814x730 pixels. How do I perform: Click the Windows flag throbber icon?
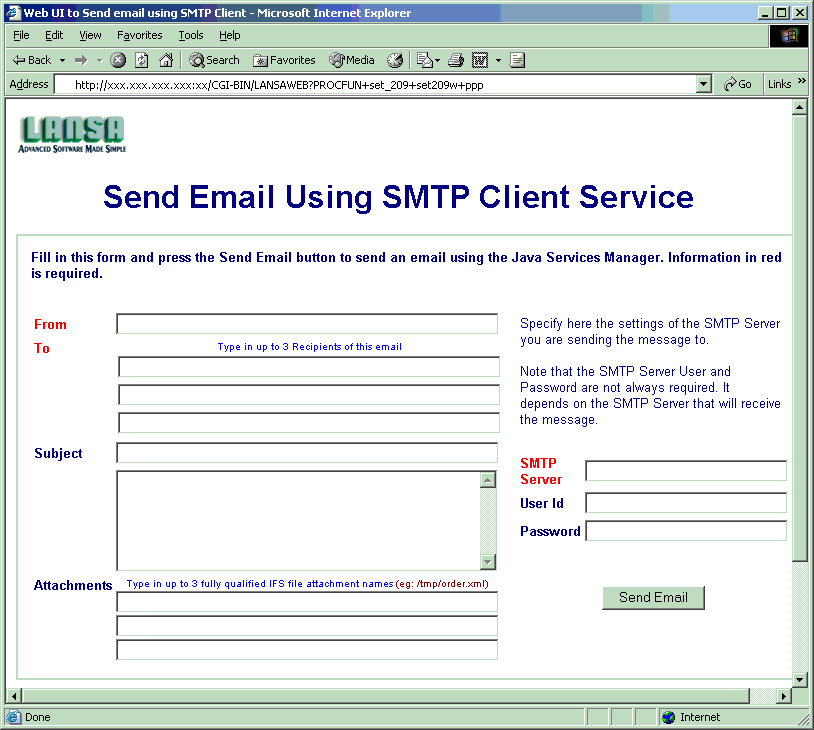click(x=789, y=35)
